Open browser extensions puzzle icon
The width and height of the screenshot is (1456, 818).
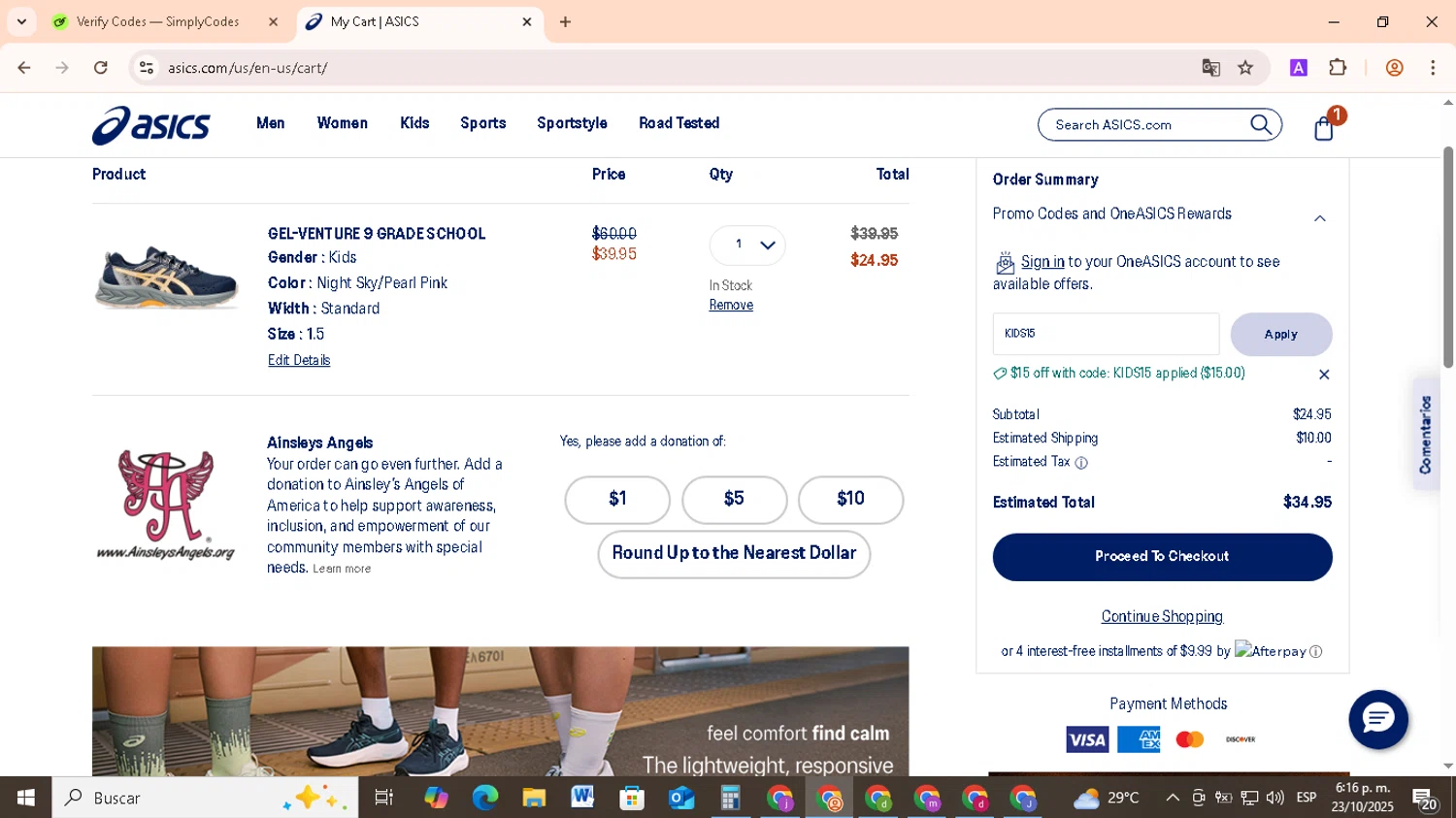click(x=1338, y=67)
